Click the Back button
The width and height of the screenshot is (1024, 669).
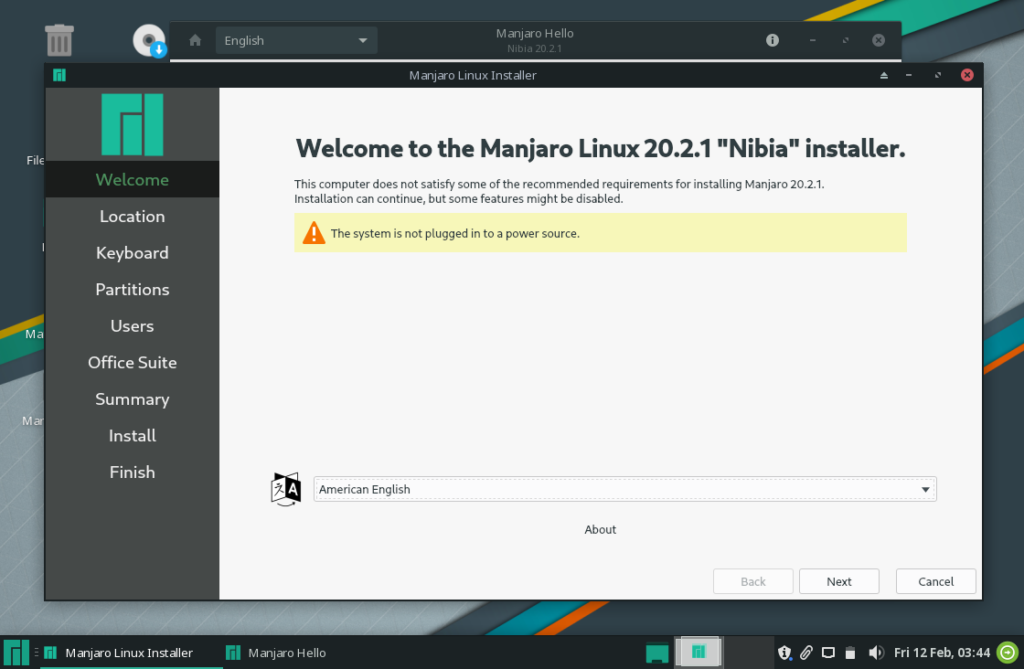(753, 581)
